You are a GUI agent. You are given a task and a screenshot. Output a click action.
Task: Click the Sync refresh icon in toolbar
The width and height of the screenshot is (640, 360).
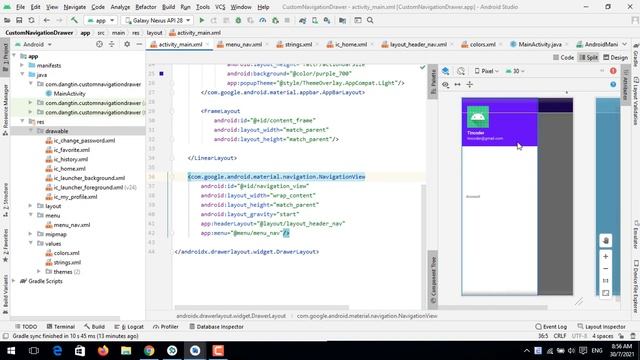click(x=31, y=20)
